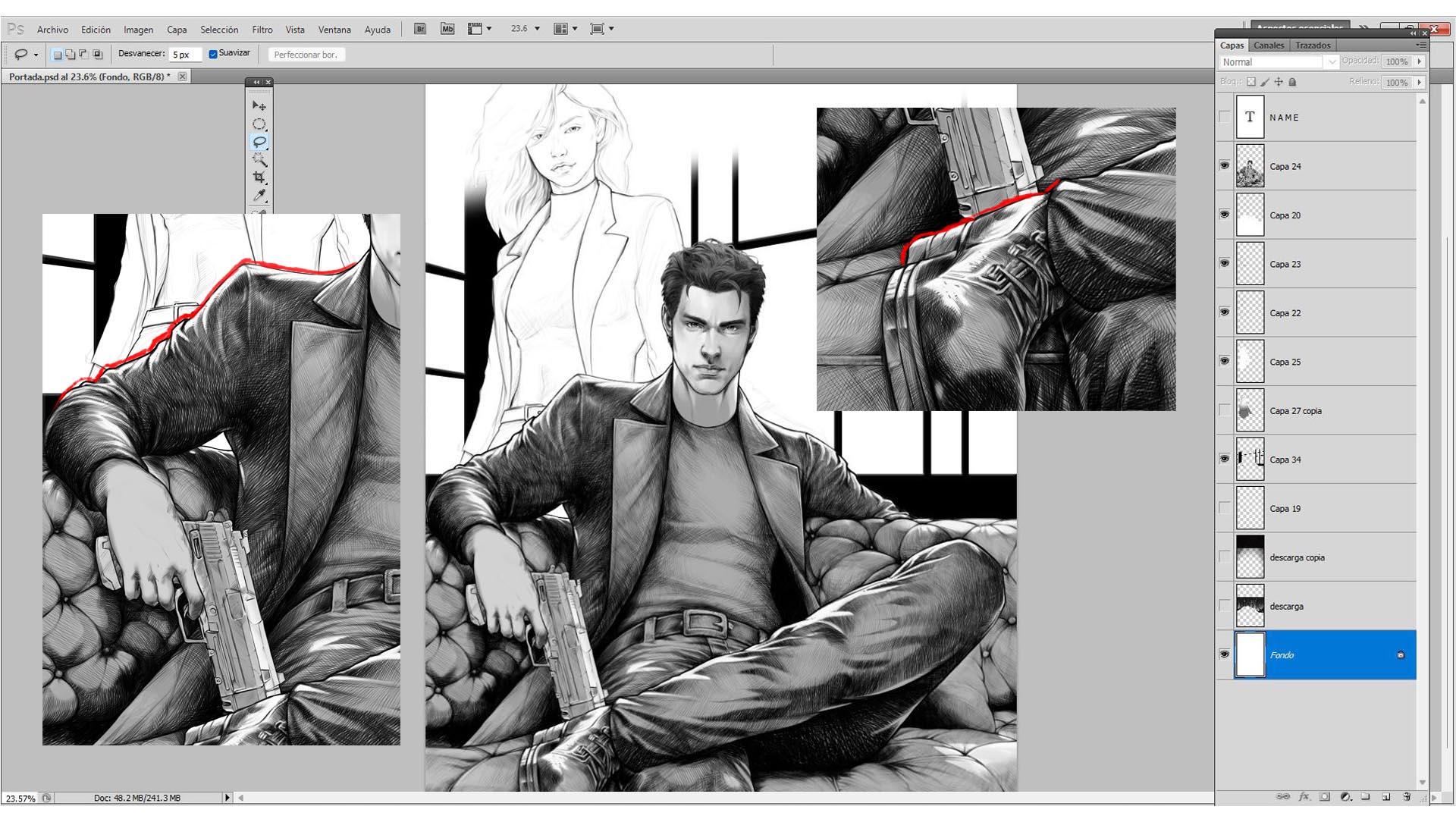Hide layer Capa 22

click(x=1225, y=312)
